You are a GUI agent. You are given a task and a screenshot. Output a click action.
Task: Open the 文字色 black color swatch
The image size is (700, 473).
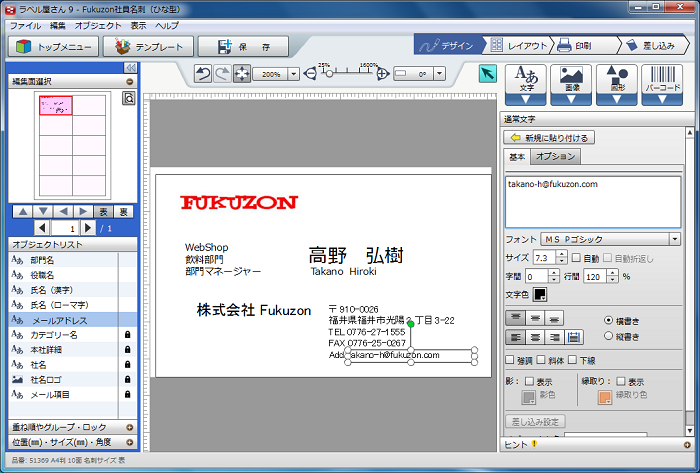[540, 294]
